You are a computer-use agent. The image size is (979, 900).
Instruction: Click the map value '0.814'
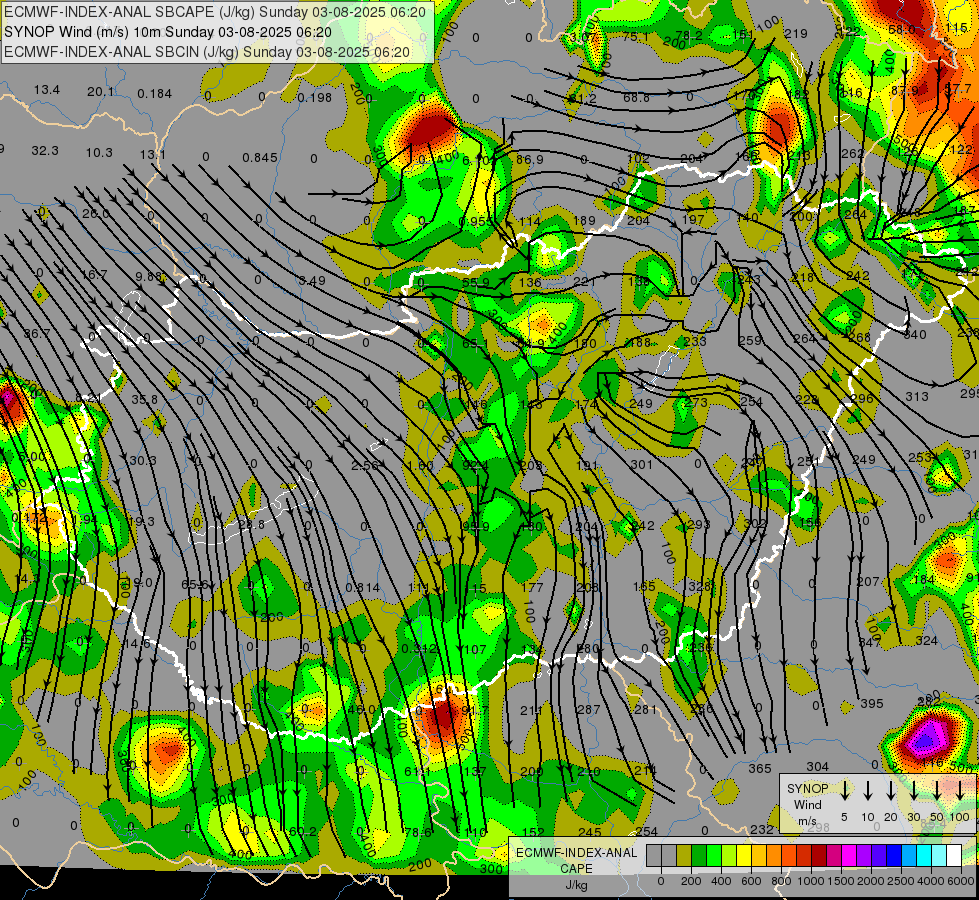point(362,587)
